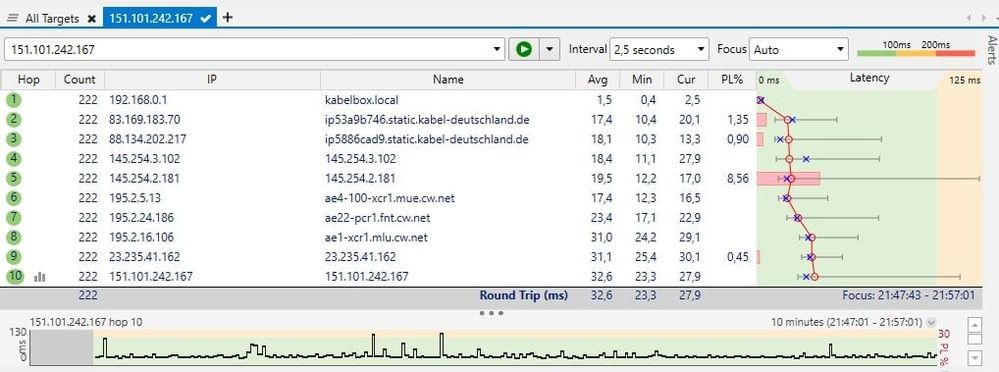Click packet loss value 8,56
Viewport: 999px width, 372px height.
[737, 178]
